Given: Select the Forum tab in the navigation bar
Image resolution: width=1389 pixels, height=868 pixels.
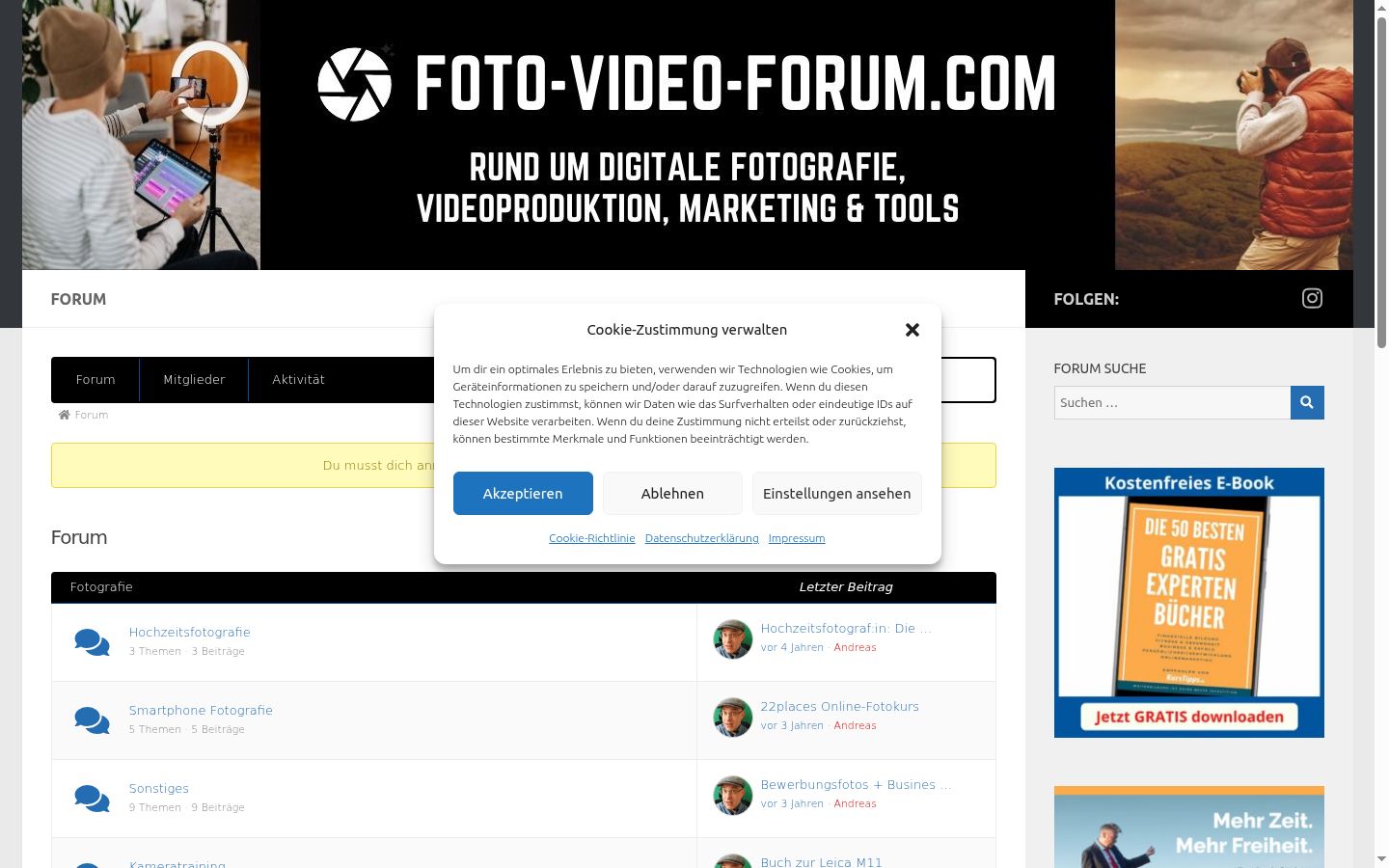Looking at the screenshot, I should coord(95,380).
